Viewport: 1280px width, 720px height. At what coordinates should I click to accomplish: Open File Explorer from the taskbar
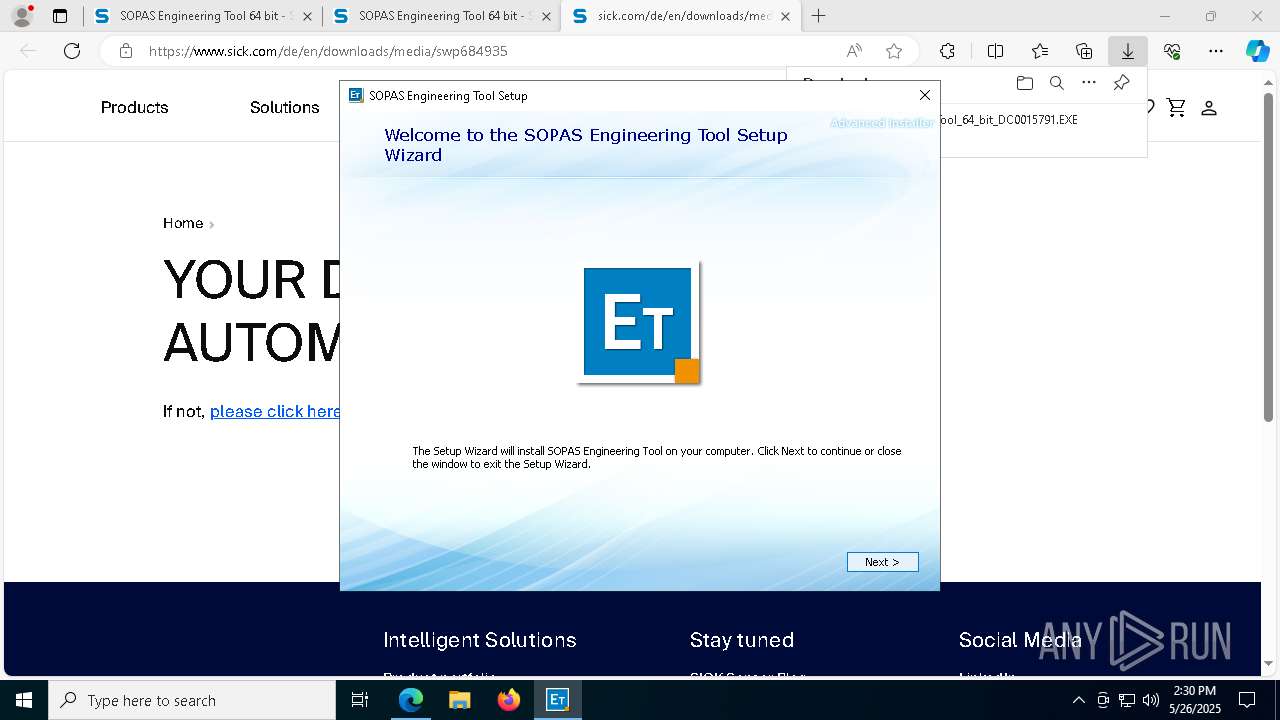(x=460, y=700)
